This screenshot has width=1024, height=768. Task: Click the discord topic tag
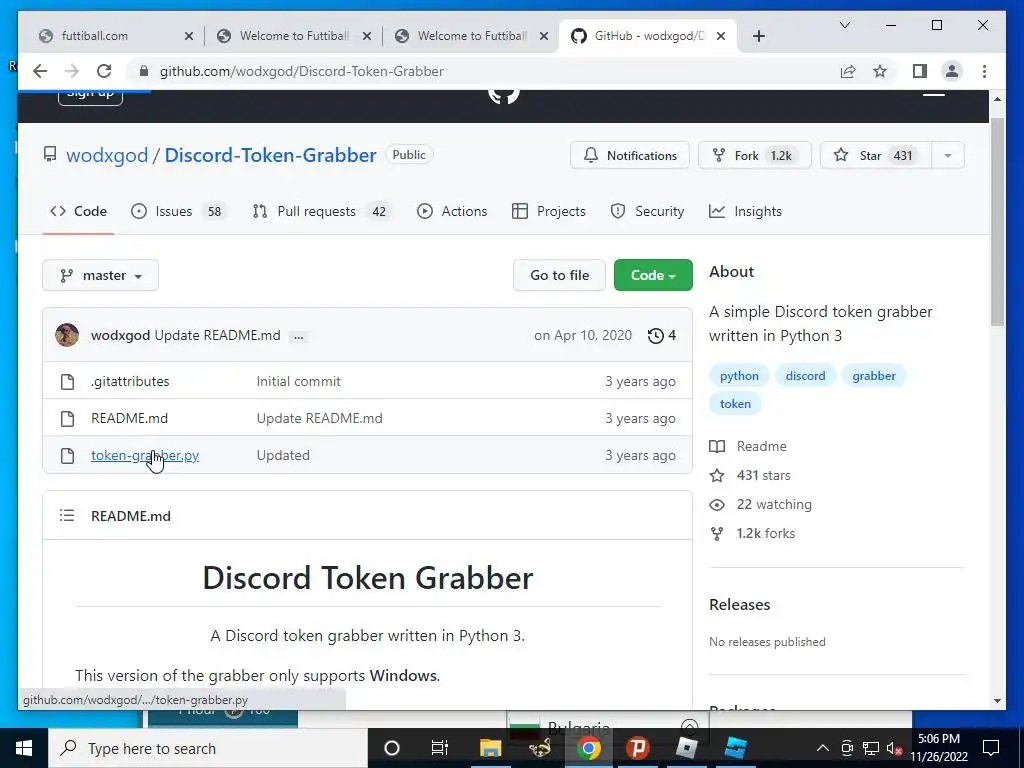[x=805, y=376]
